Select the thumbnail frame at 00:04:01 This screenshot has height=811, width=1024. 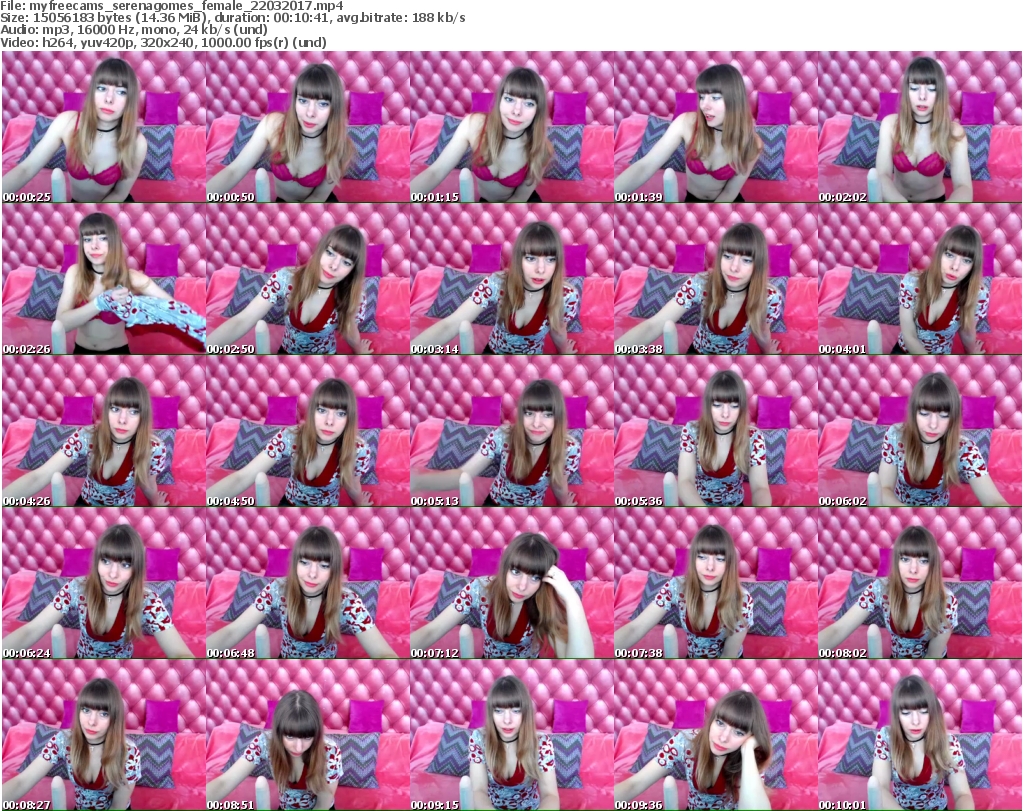click(x=920, y=279)
